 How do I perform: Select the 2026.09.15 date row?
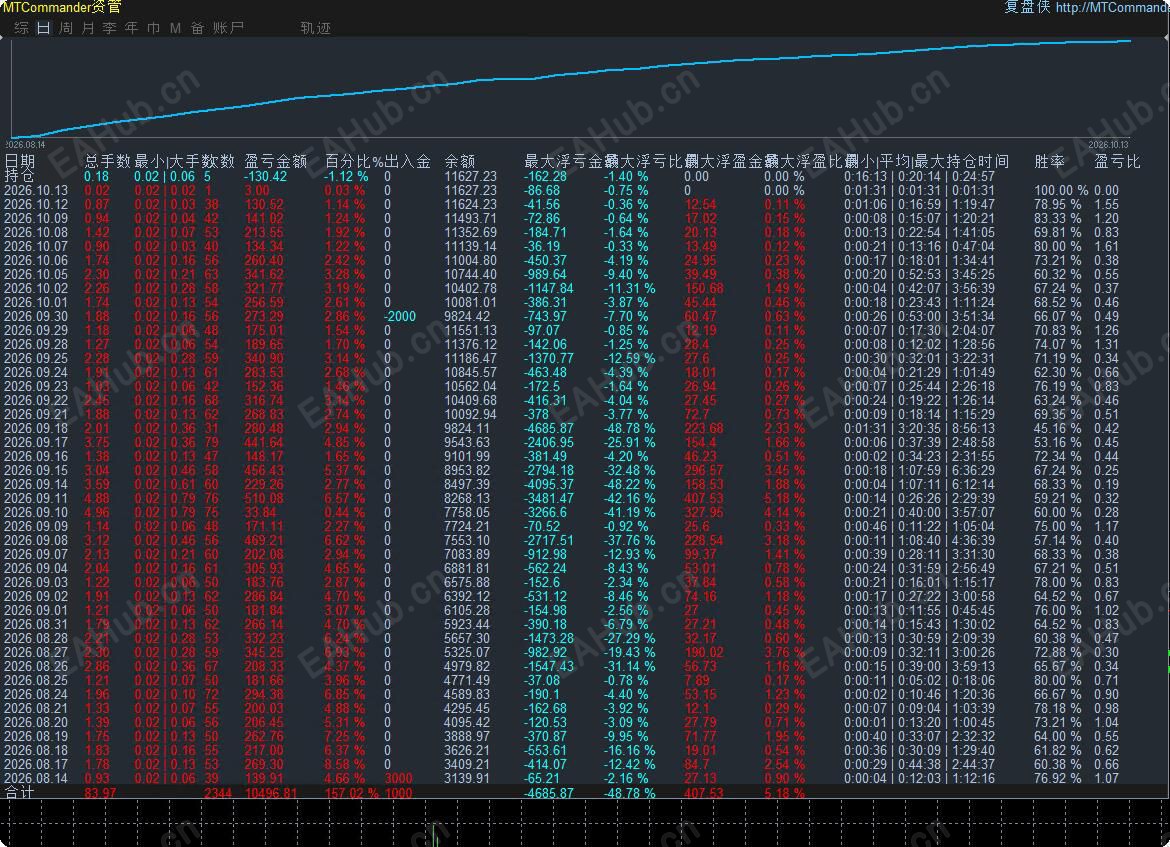[x=36, y=470]
